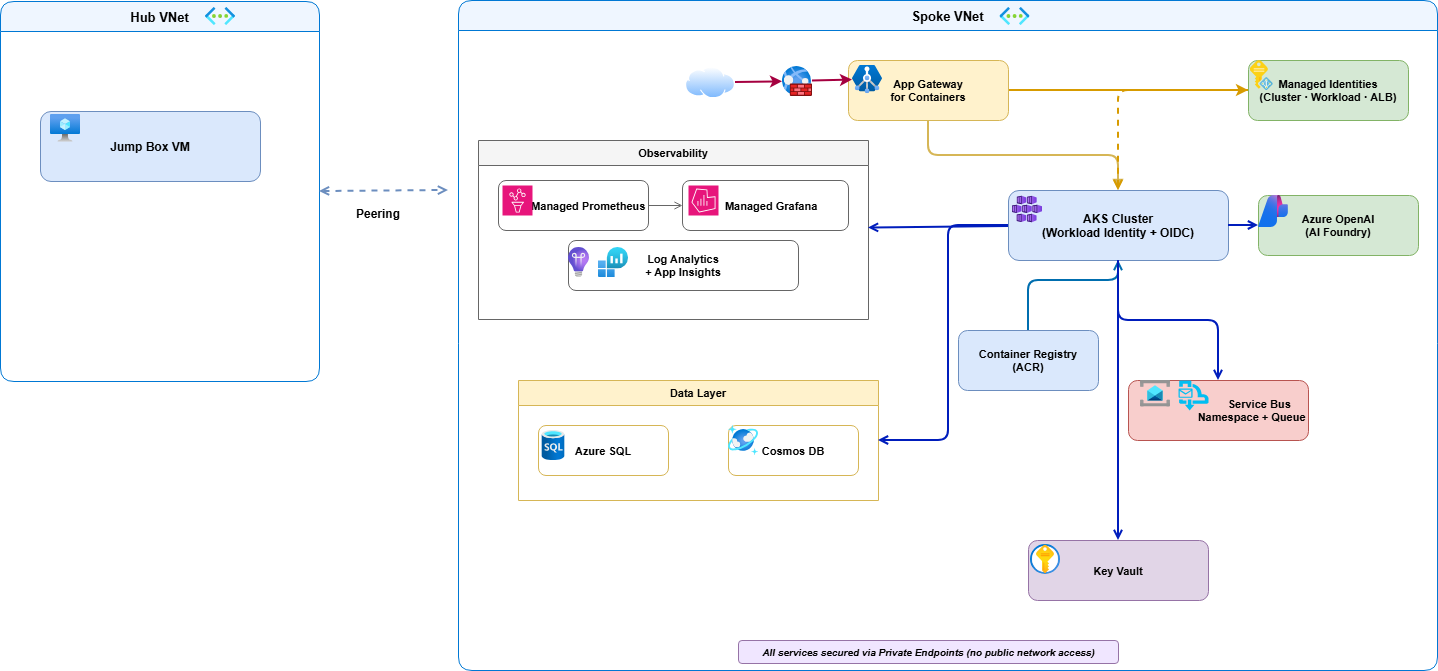Click the Key Vault golden key icon

coord(1045,559)
